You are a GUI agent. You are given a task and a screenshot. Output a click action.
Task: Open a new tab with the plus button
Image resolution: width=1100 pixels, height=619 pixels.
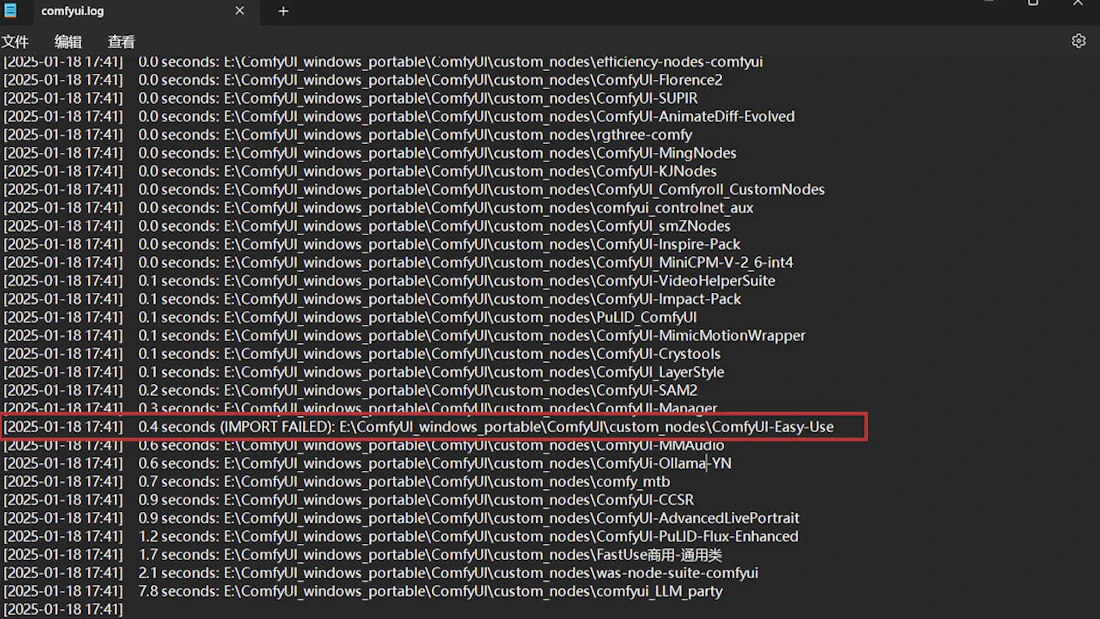(283, 11)
